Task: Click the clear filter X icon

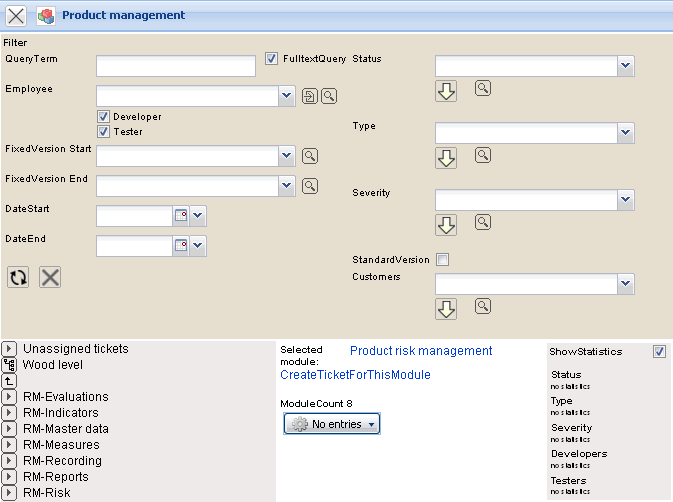Action: [x=50, y=277]
